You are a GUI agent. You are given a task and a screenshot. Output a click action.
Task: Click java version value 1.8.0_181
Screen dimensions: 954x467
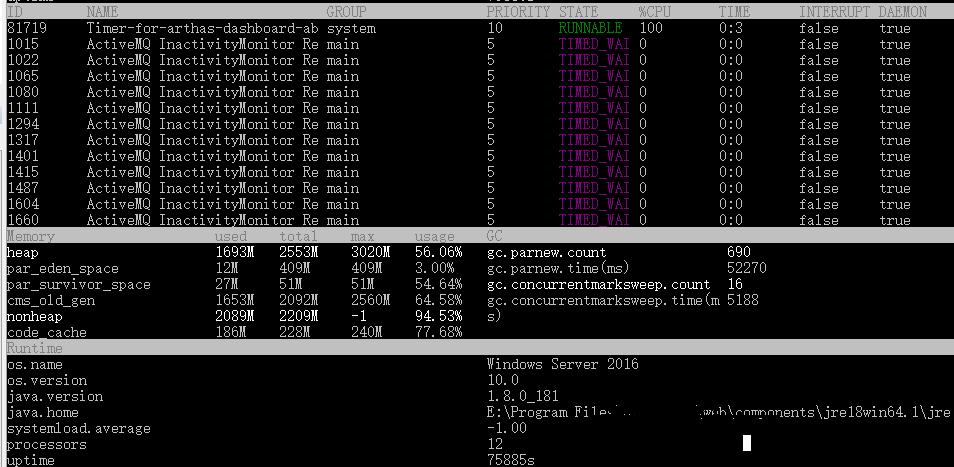(523, 396)
